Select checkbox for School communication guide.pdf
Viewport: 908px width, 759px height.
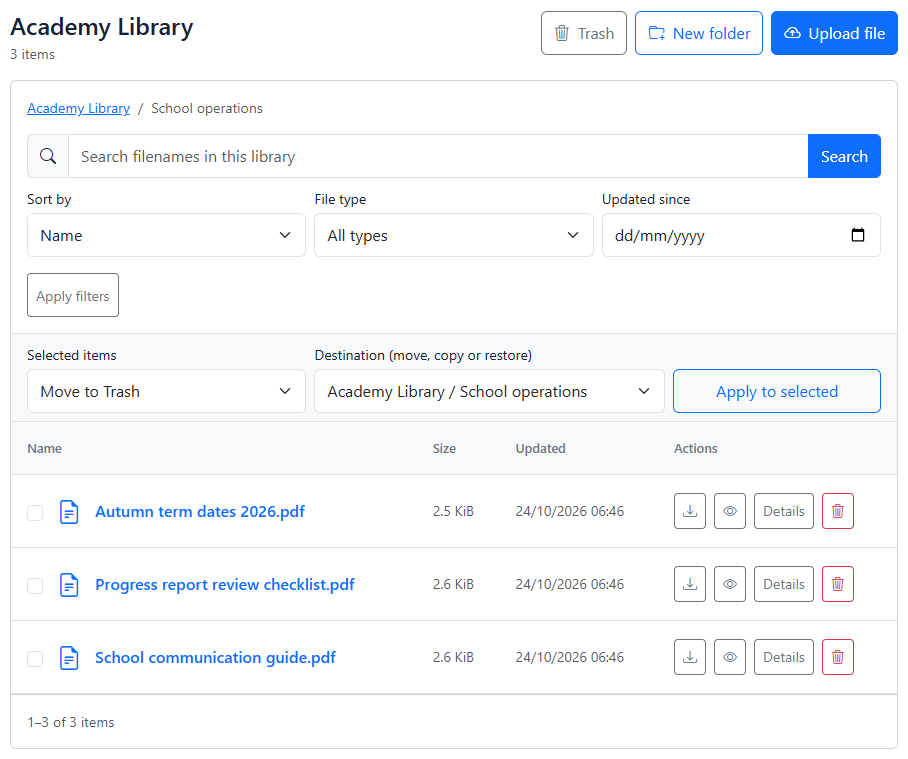(35, 659)
